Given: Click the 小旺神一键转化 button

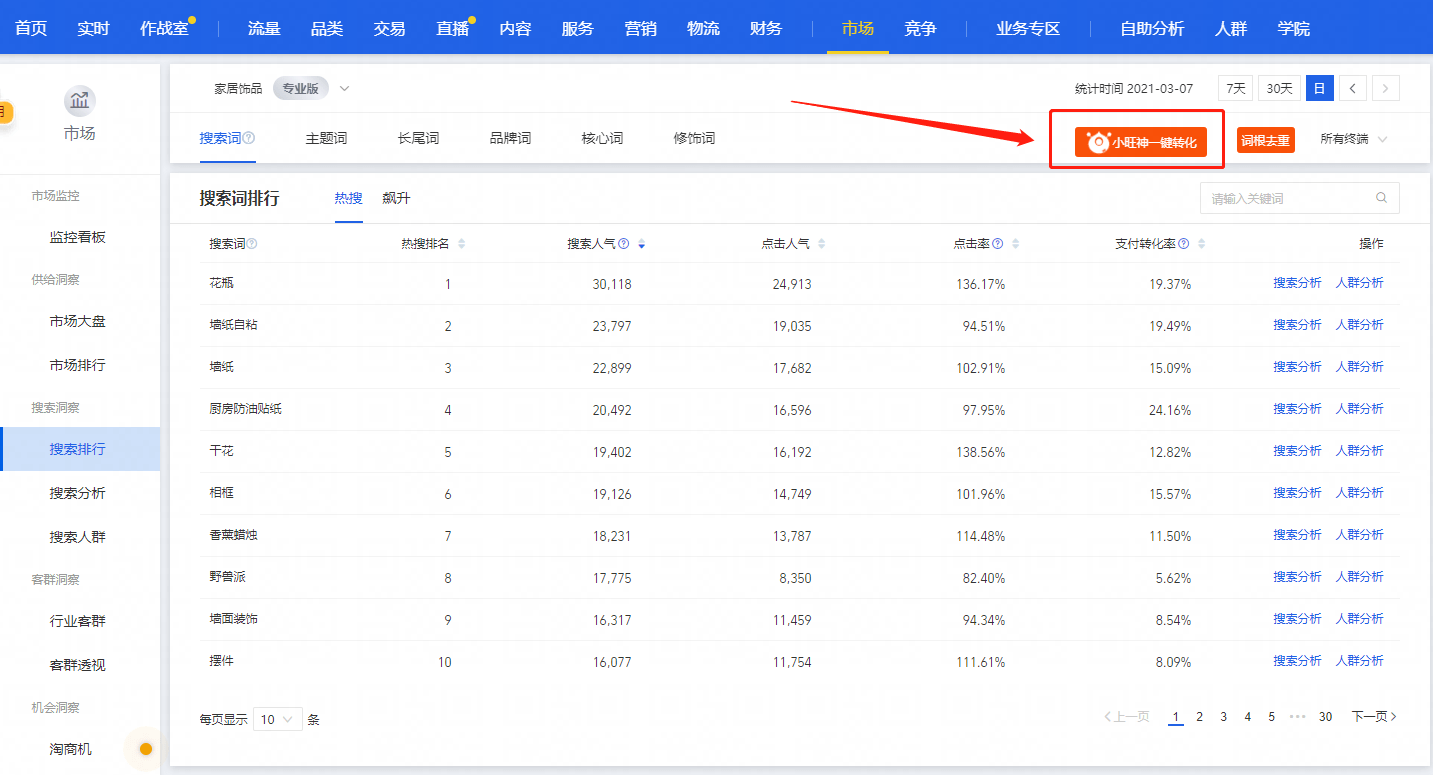Looking at the screenshot, I should pos(1140,142).
